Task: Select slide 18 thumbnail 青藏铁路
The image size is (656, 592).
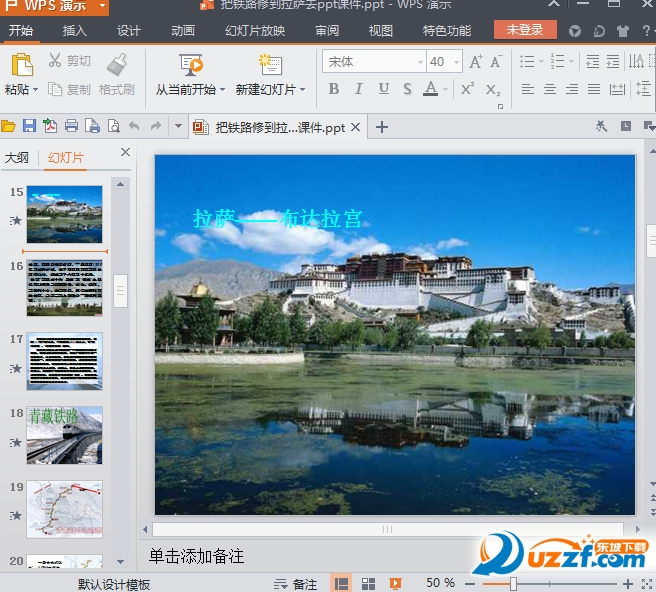Action: pos(64,435)
